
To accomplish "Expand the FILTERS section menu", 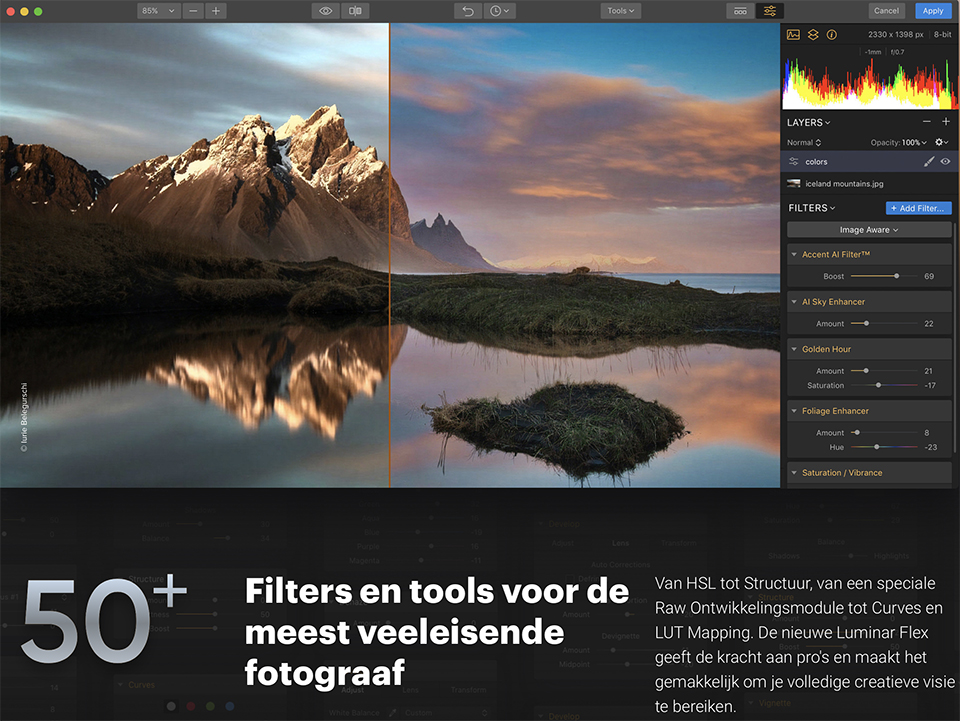I will click(812, 208).
